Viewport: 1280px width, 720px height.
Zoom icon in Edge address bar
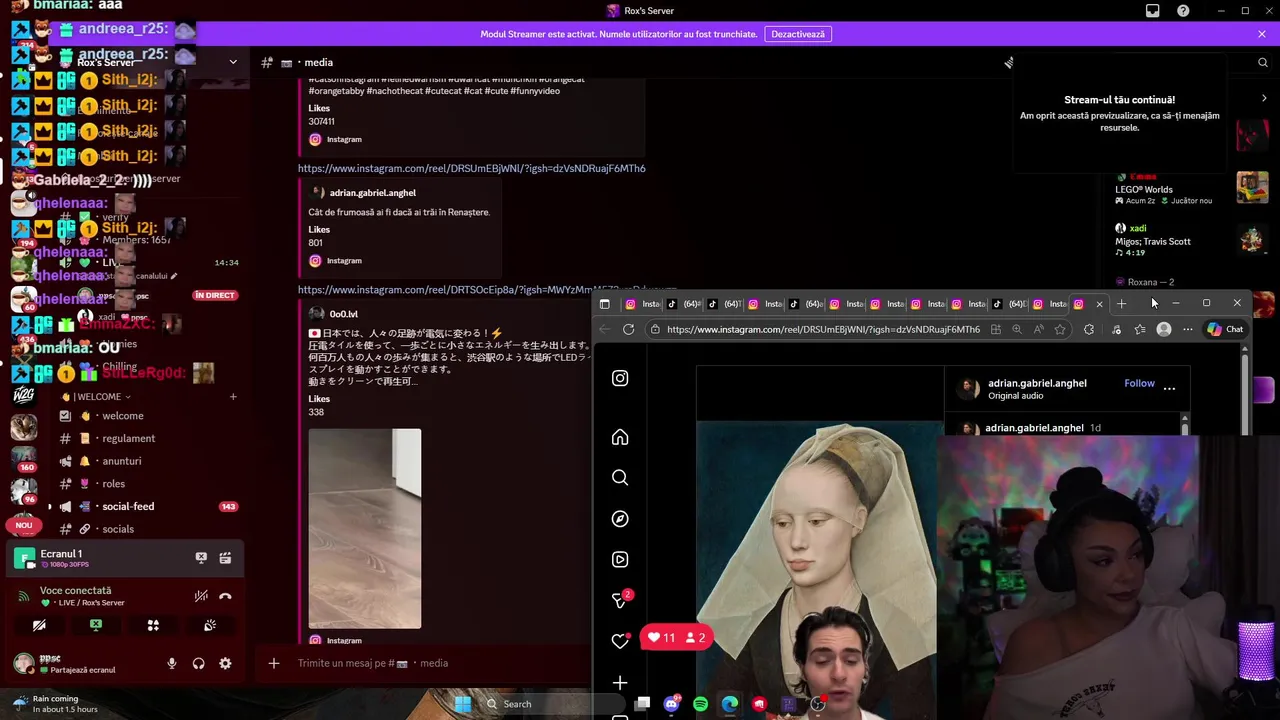pos(1017,329)
